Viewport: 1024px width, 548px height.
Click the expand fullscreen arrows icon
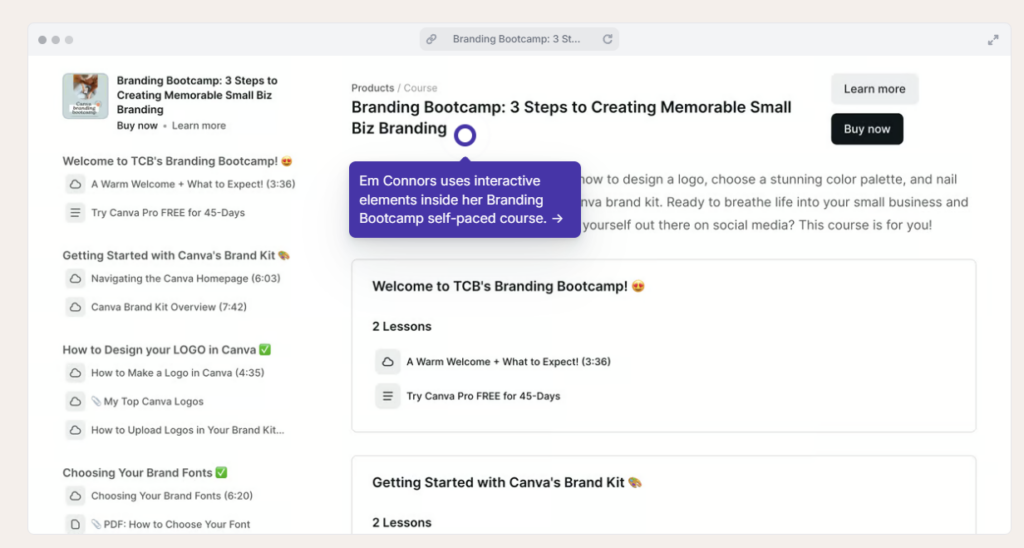993,40
